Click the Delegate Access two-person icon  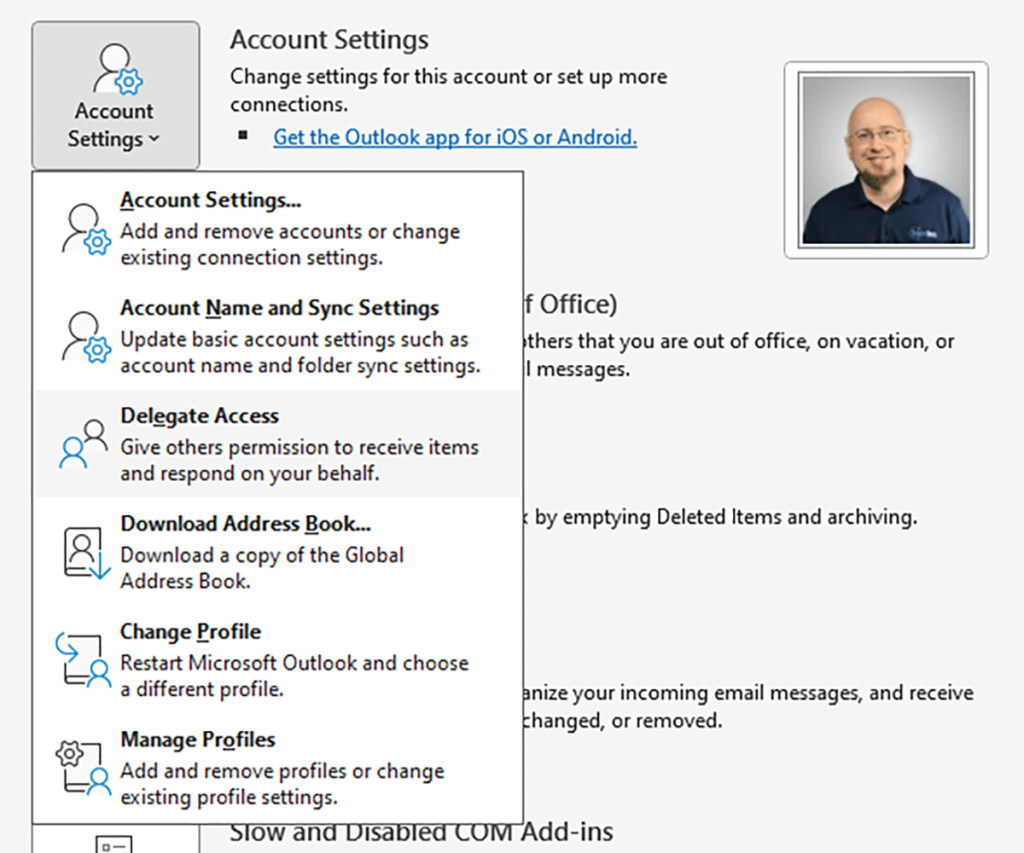pos(84,444)
